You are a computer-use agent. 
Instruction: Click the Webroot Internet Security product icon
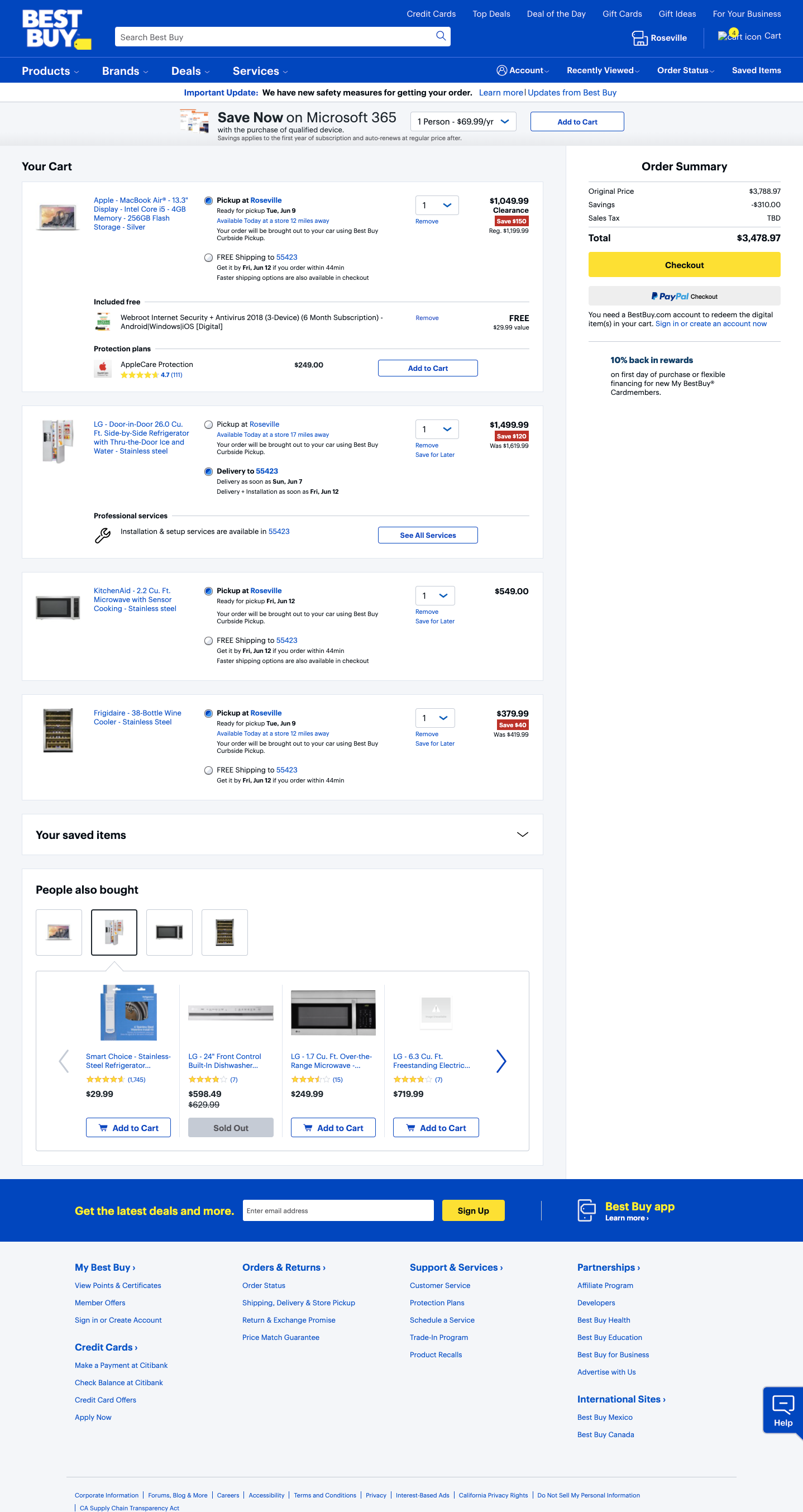pos(103,322)
